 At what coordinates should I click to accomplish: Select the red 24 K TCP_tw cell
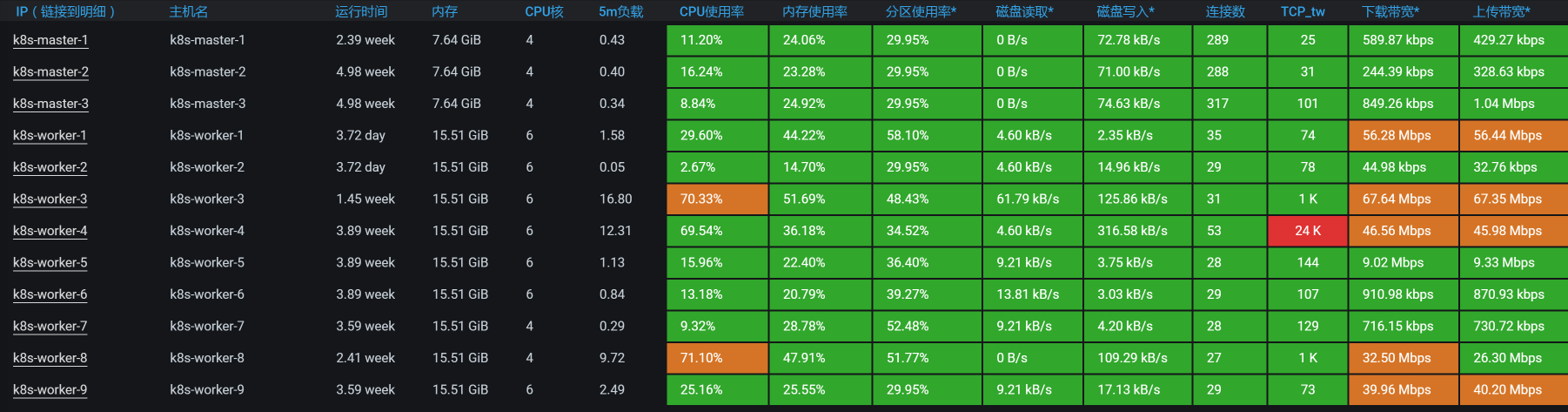click(x=1308, y=231)
